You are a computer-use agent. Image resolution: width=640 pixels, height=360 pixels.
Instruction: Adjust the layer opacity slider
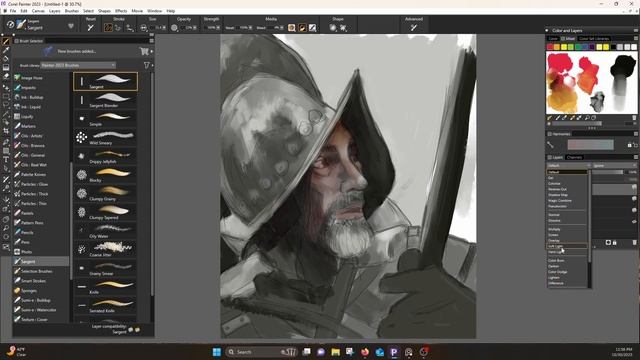tap(608, 172)
